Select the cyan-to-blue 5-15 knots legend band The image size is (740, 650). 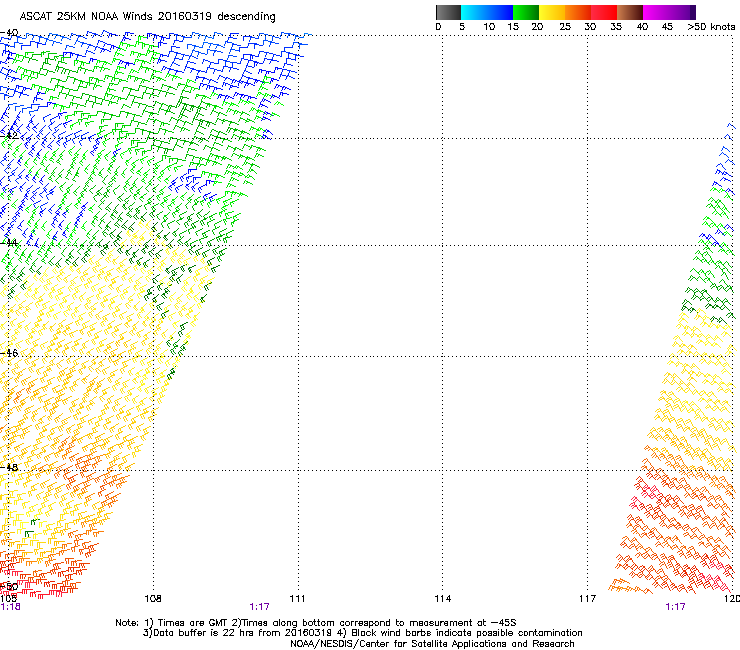coord(487,12)
